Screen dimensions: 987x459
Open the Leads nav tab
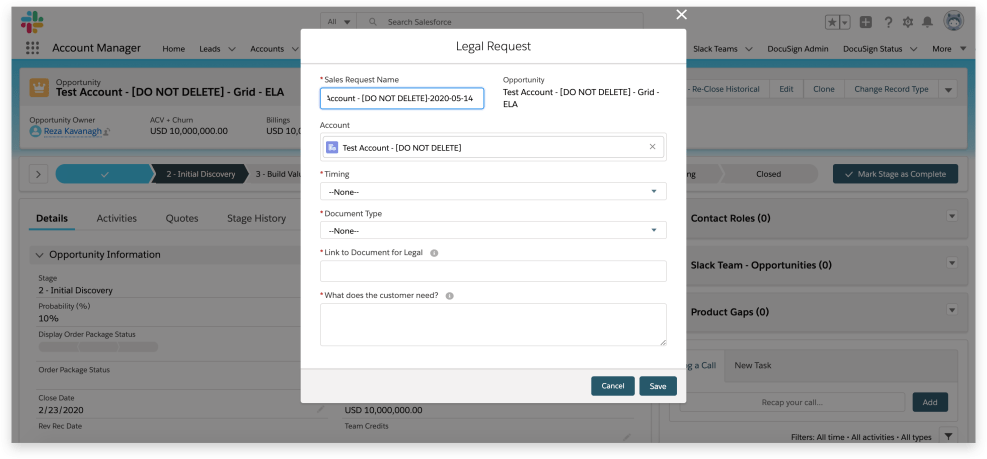pos(210,48)
